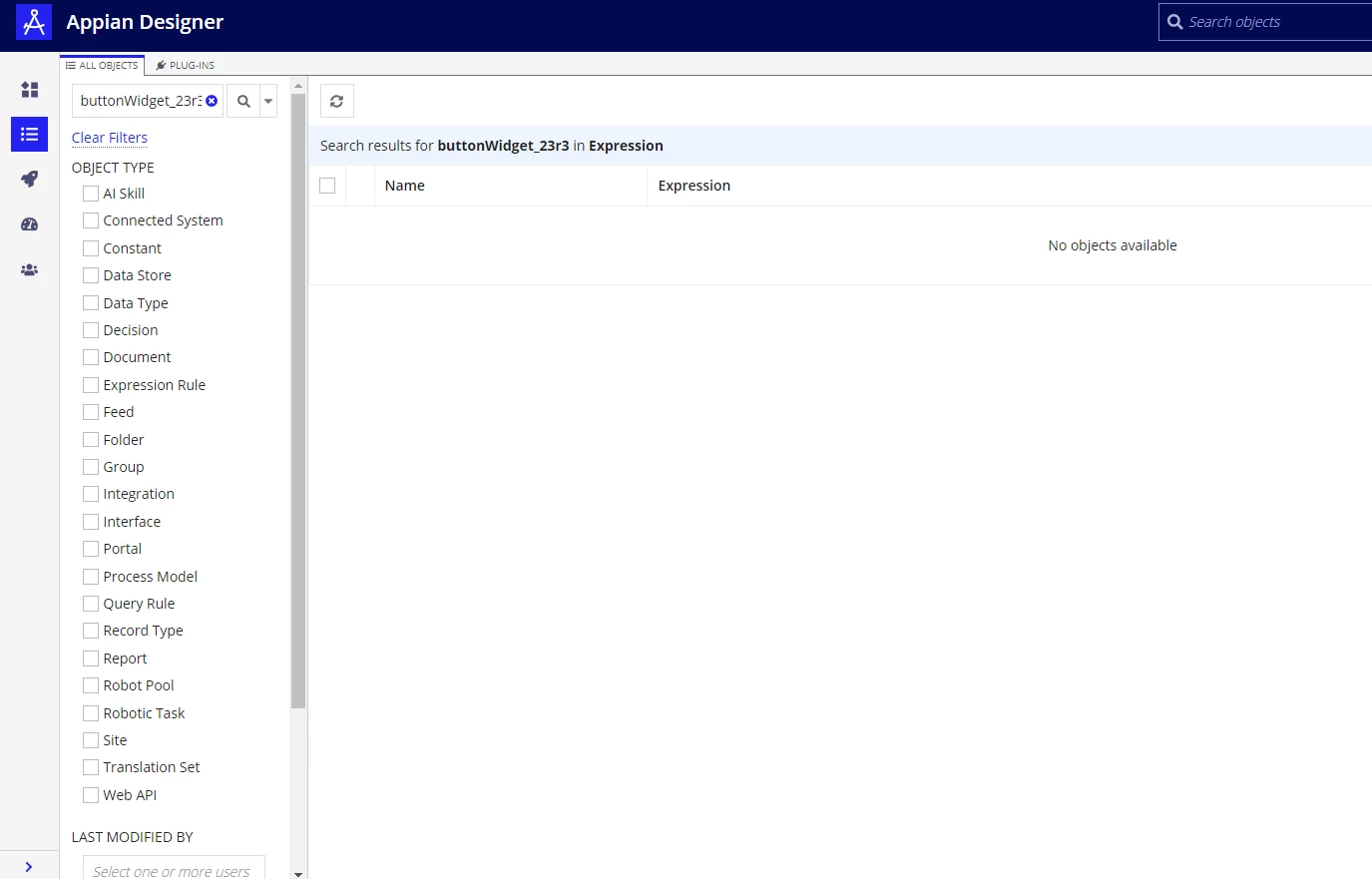Toggle the Data Type filter
Viewport: 1372px width, 879px height.
pyautogui.click(x=91, y=303)
